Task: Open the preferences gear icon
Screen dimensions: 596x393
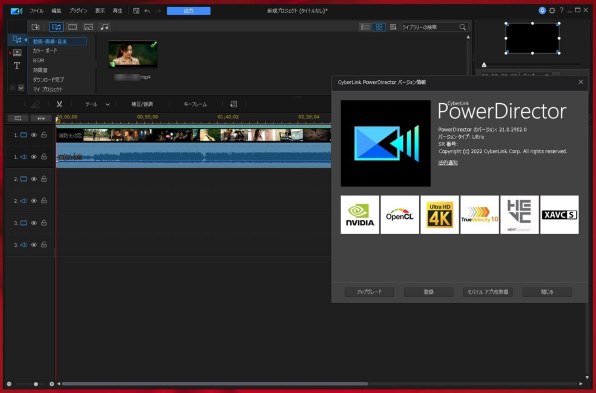Action: (x=552, y=11)
